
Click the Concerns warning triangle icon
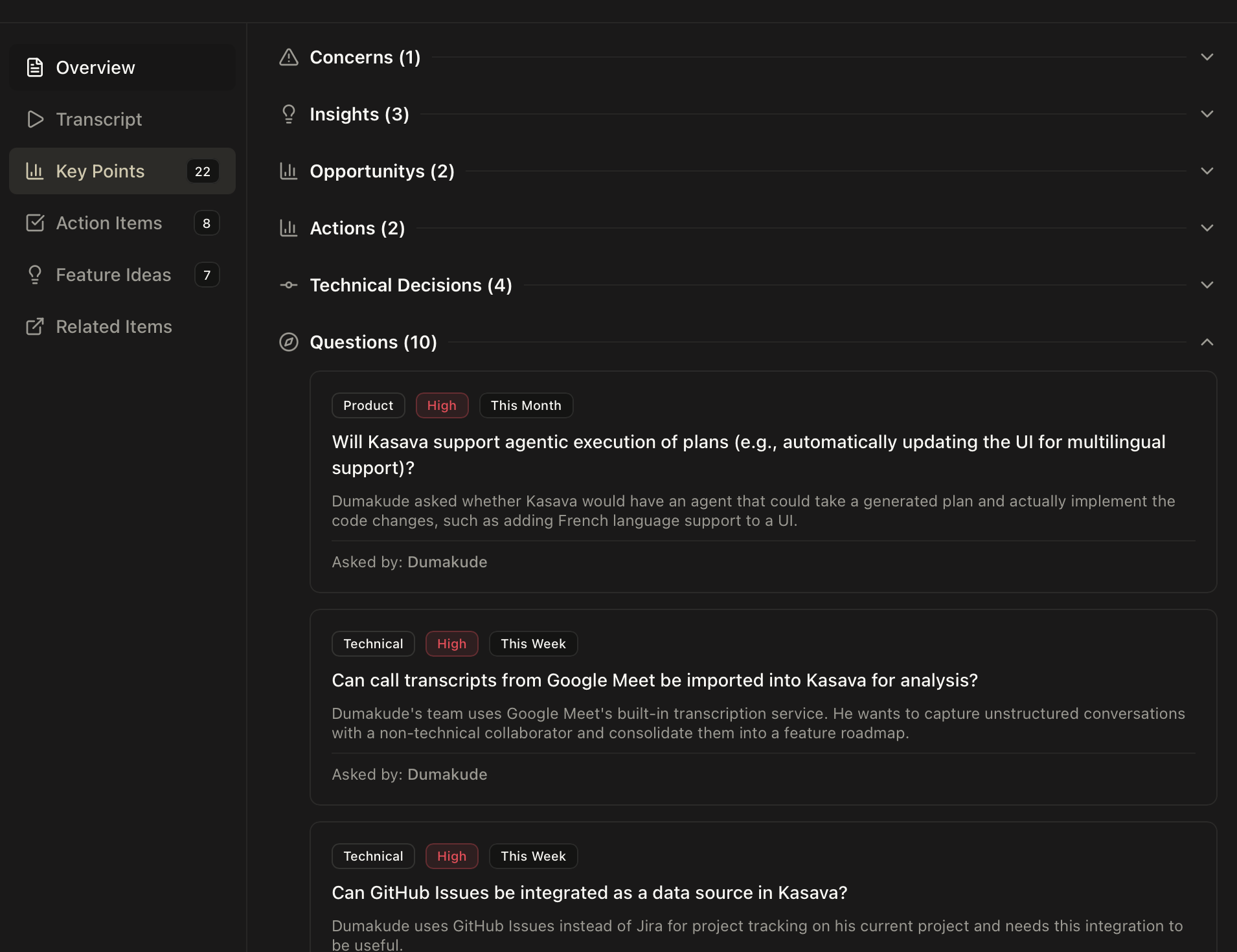click(x=289, y=57)
